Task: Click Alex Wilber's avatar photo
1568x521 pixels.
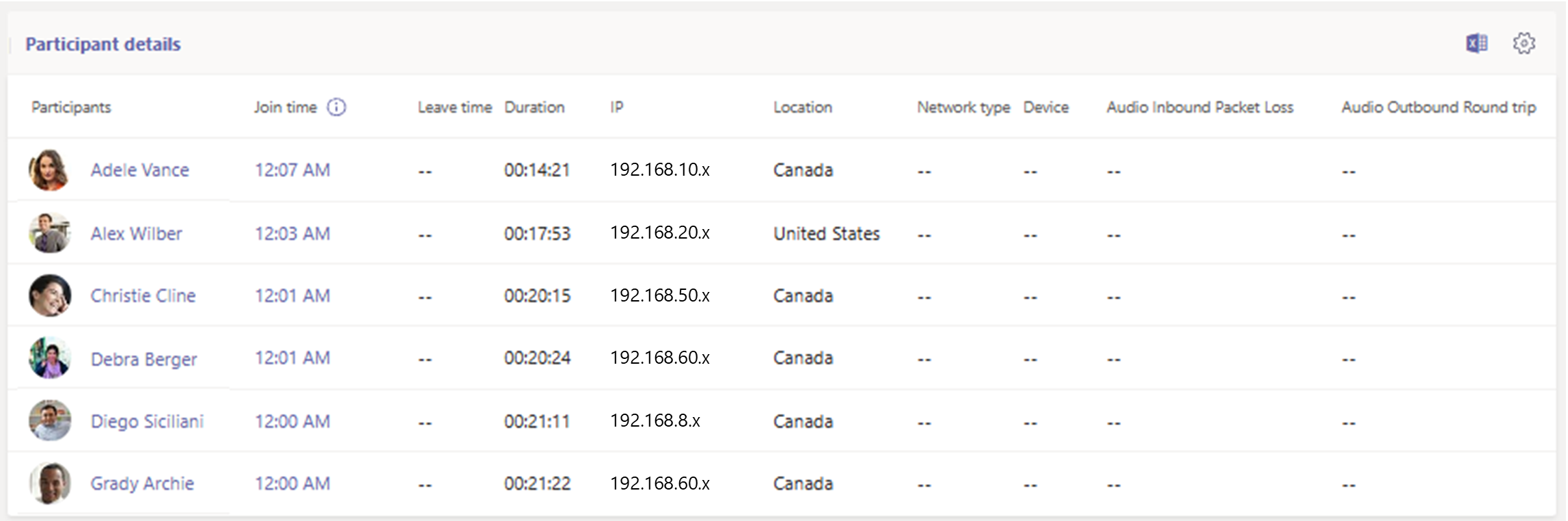Action: (50, 233)
